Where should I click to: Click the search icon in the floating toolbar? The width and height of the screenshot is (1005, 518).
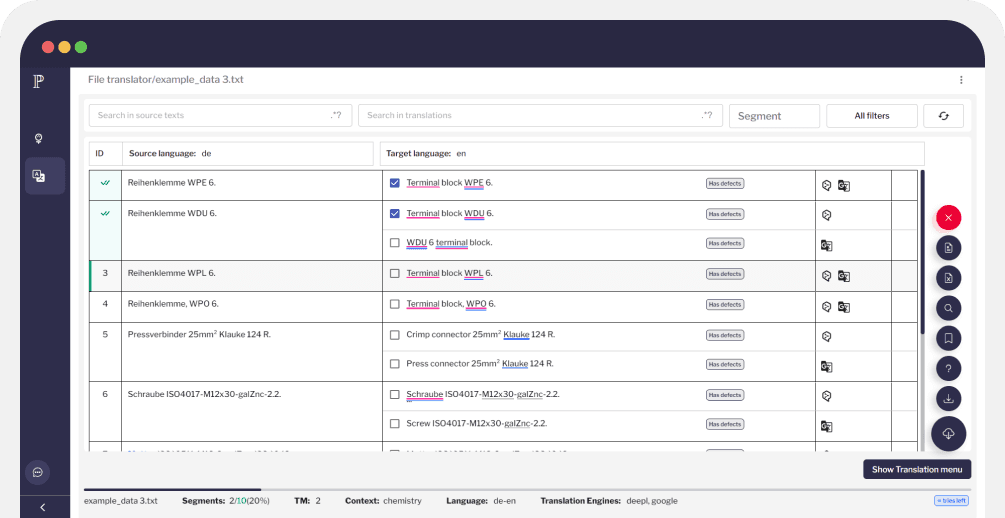pos(949,308)
